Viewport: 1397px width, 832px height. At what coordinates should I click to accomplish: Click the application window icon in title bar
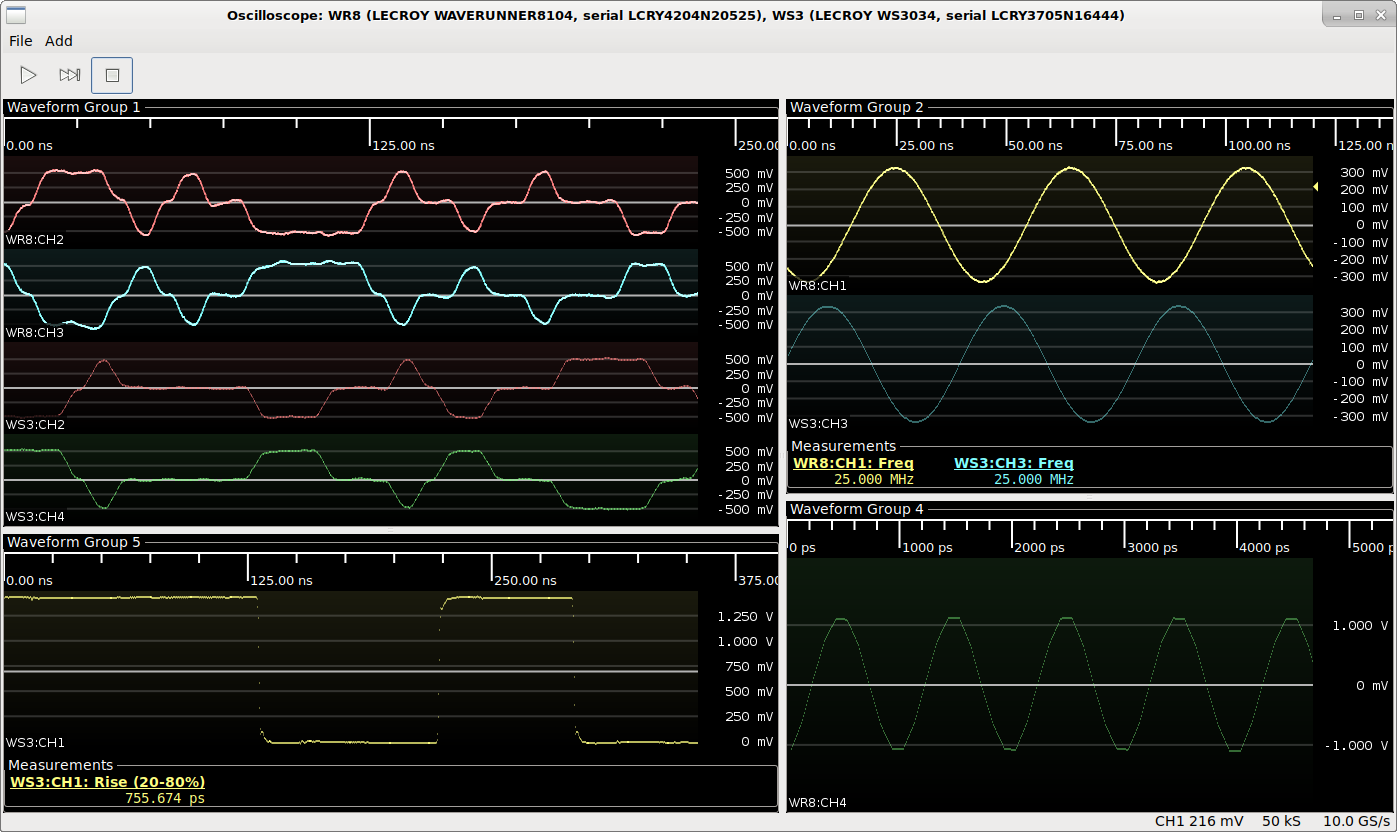click(x=17, y=14)
